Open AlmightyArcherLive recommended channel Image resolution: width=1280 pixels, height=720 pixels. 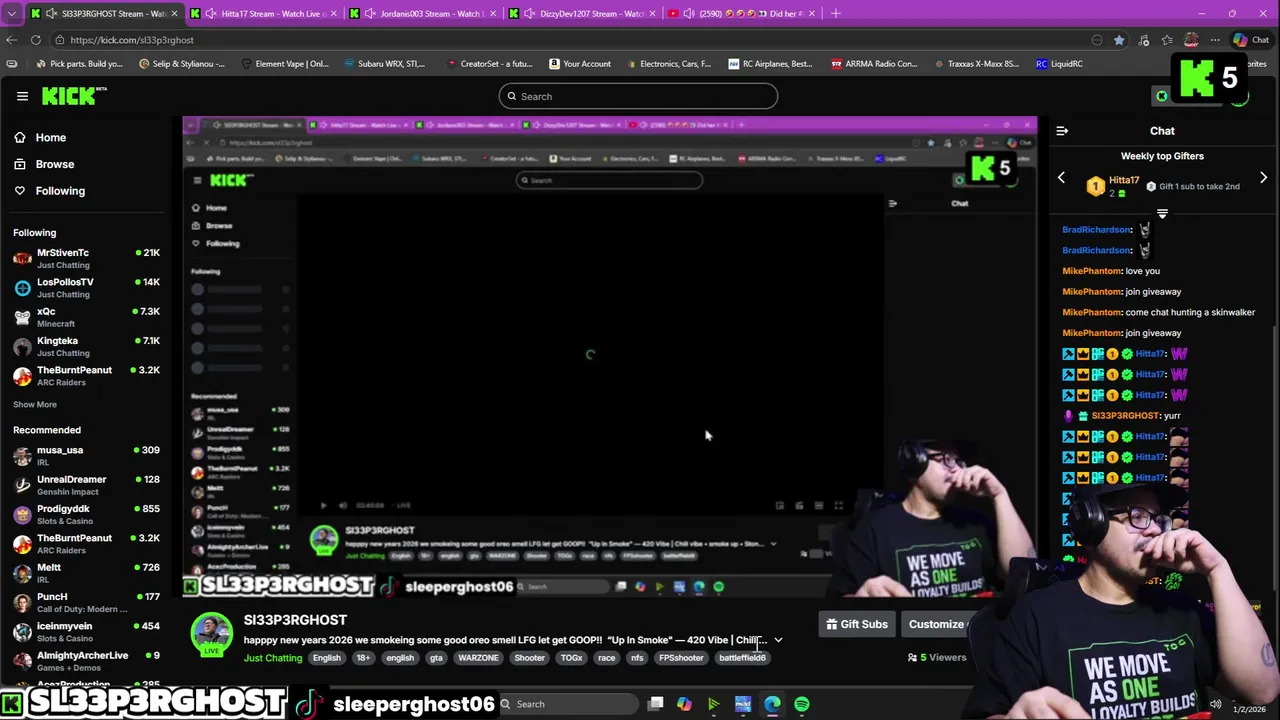(x=86, y=661)
